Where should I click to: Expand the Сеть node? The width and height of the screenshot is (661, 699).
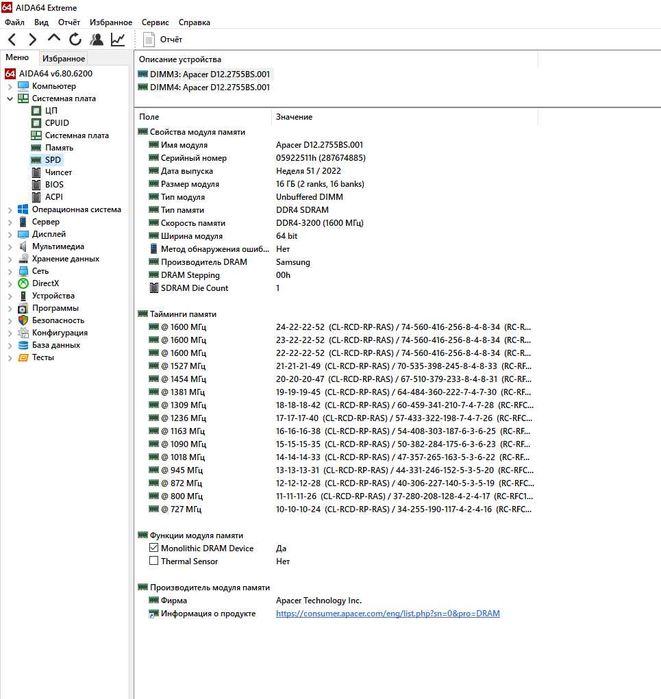(x=10, y=271)
